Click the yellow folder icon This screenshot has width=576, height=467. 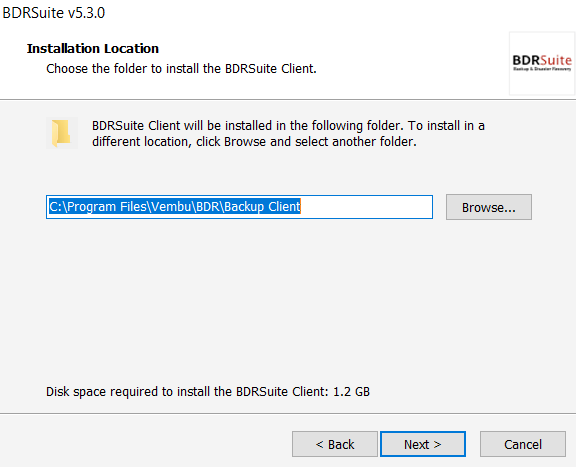tap(61, 133)
